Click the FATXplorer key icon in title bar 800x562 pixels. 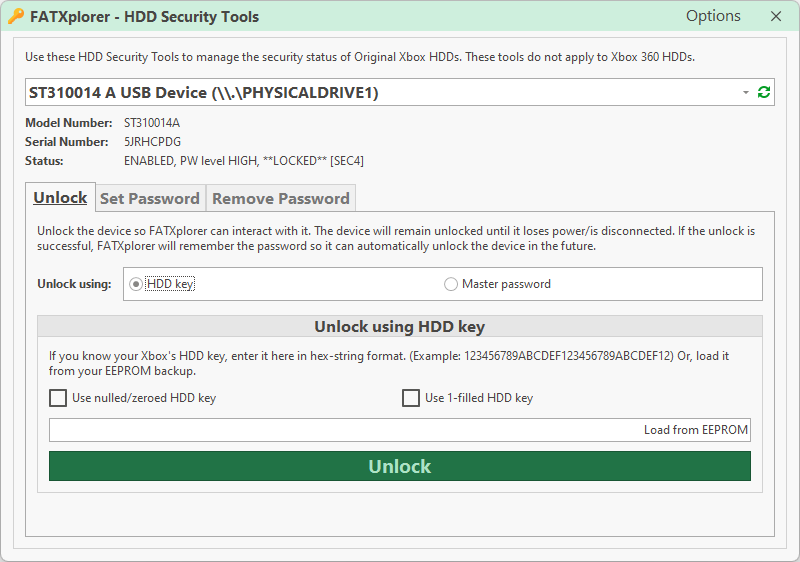coord(15,16)
